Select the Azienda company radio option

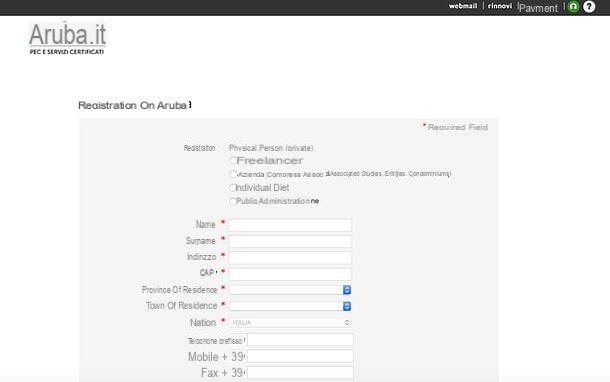pyautogui.click(x=233, y=174)
